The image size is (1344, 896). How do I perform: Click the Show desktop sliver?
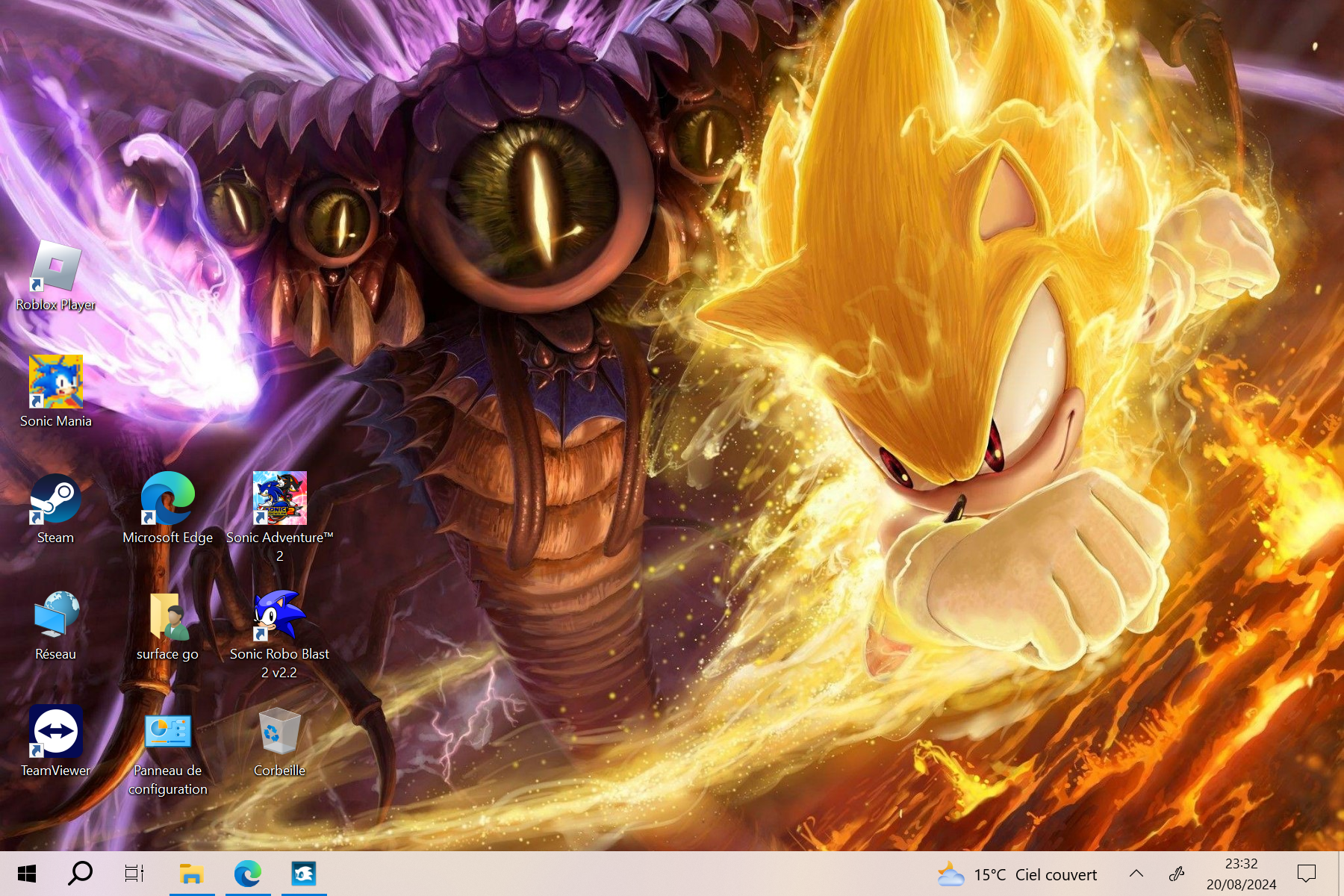[1340, 874]
